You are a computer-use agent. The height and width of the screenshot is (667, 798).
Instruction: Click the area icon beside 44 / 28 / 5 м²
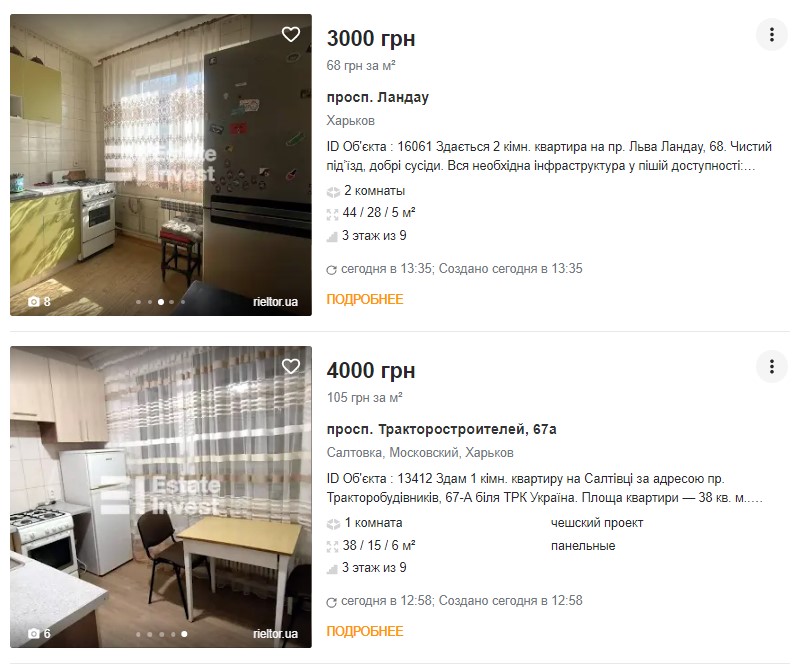[334, 214]
